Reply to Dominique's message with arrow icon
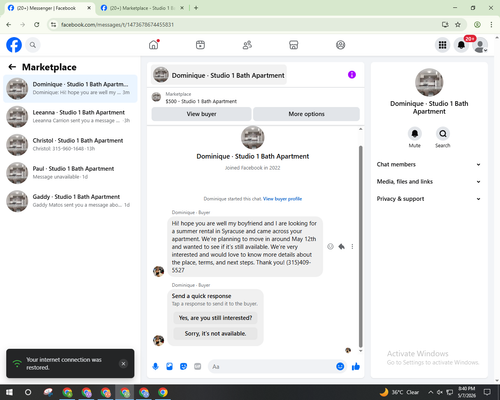The height and width of the screenshot is (400, 500). click(x=342, y=247)
